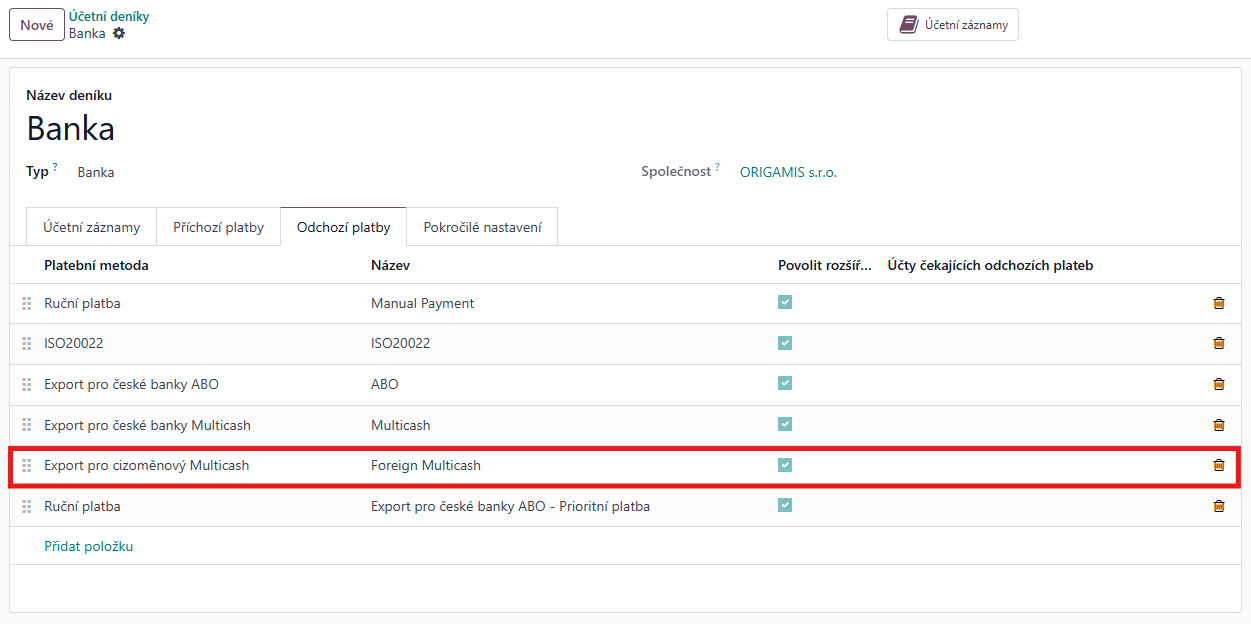Viewport: 1251px width, 624px height.
Task: Click the Foreign Multicash name cell
Action: pyautogui.click(x=426, y=465)
